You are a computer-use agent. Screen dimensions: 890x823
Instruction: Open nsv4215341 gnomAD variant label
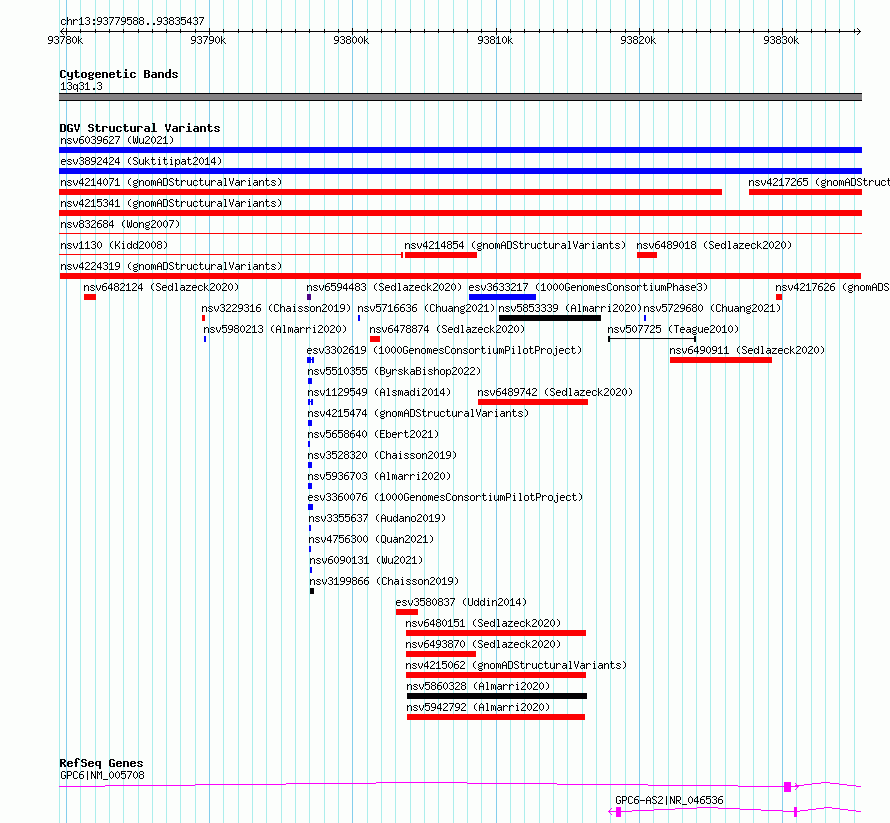point(171,203)
